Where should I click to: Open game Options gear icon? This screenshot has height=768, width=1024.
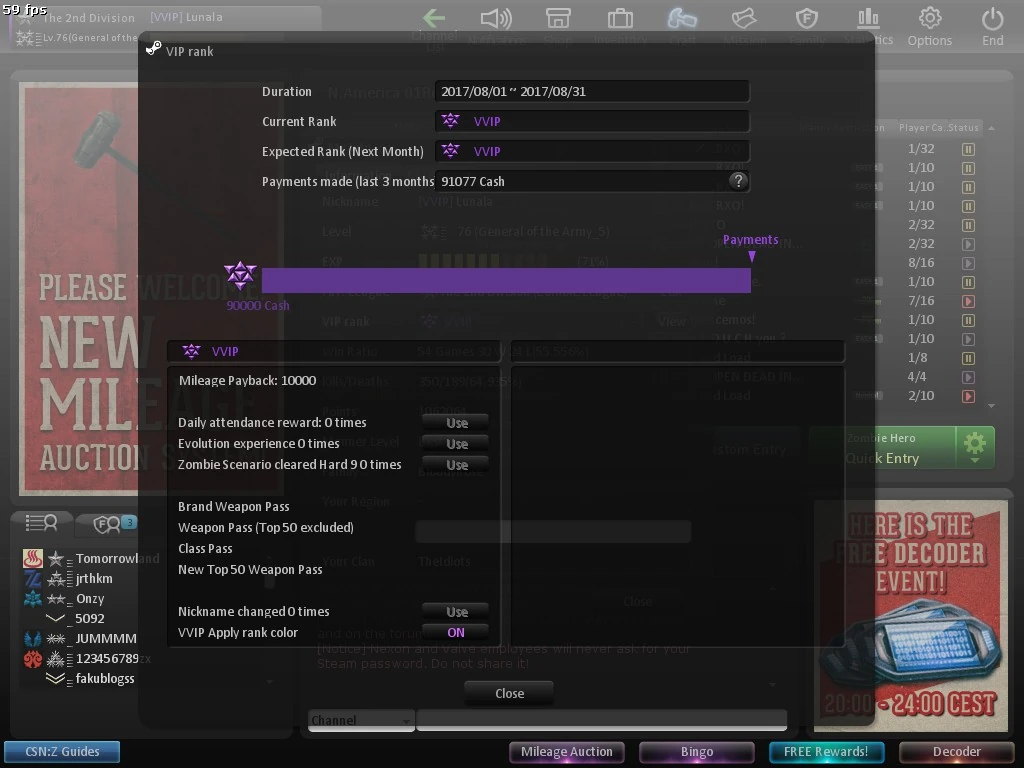click(x=929, y=17)
